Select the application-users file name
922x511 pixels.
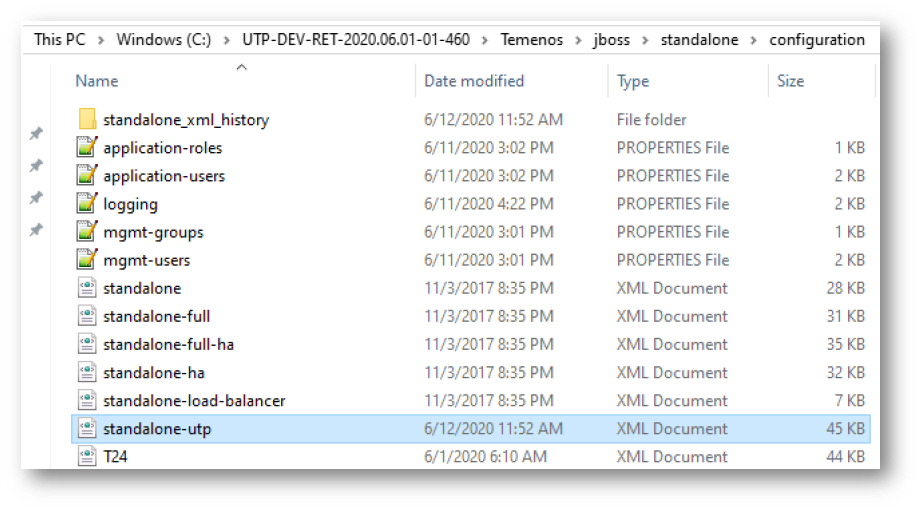tap(164, 176)
